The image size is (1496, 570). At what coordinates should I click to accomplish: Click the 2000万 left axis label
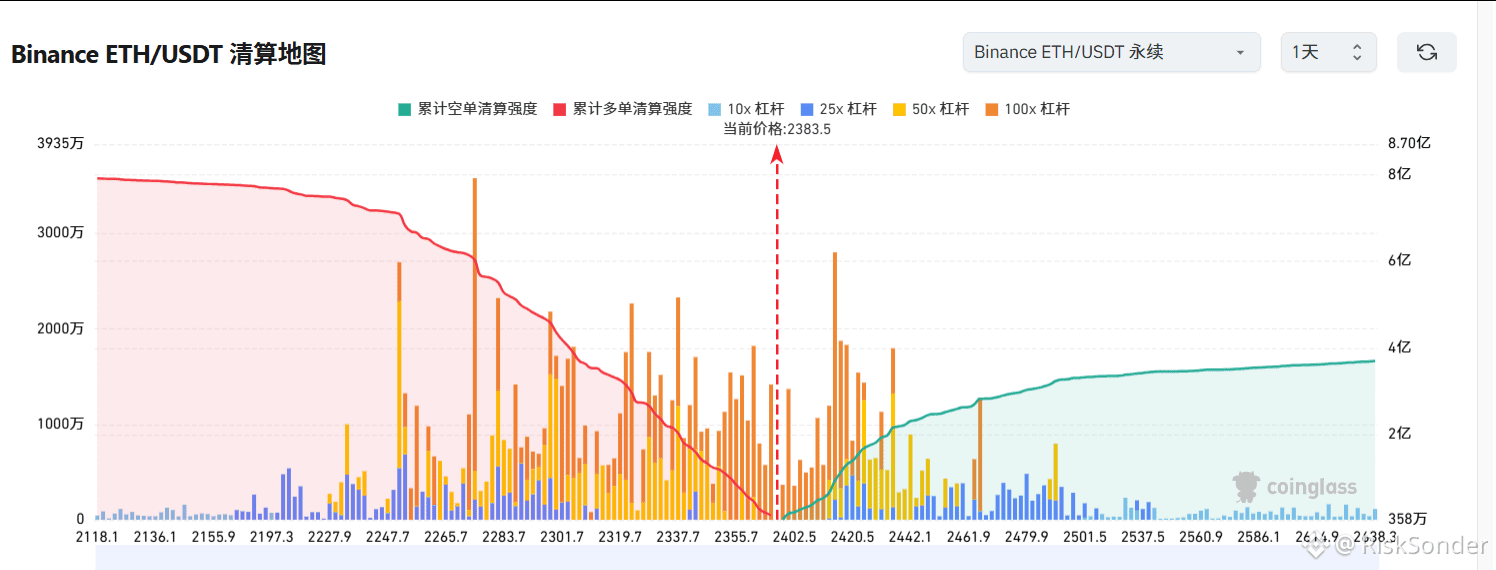[62, 329]
